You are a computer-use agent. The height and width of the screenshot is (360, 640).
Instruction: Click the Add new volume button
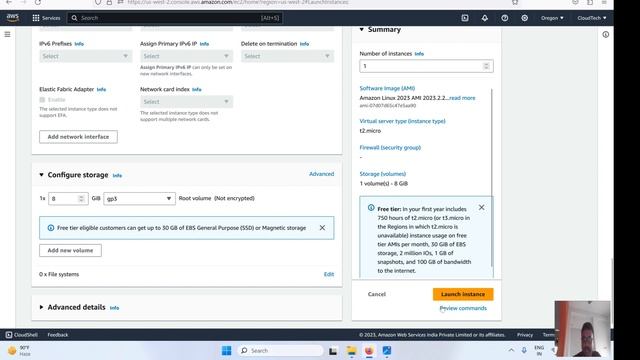pyautogui.click(x=71, y=251)
